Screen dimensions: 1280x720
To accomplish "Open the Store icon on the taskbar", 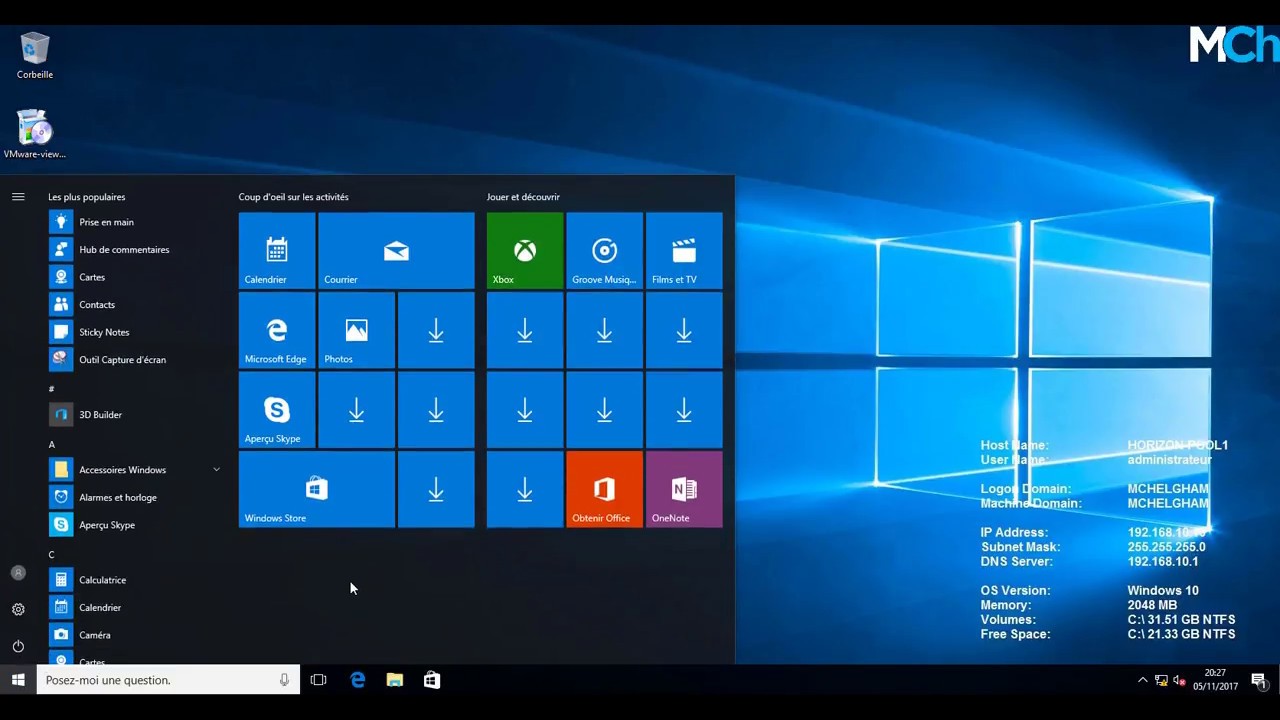I will [432, 680].
